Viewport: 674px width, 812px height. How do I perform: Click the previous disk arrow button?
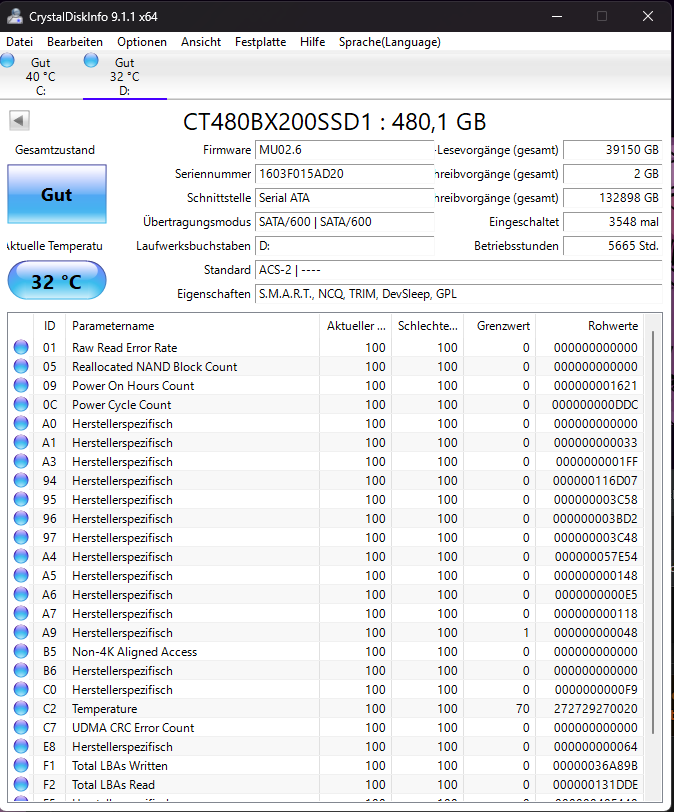pos(19,121)
